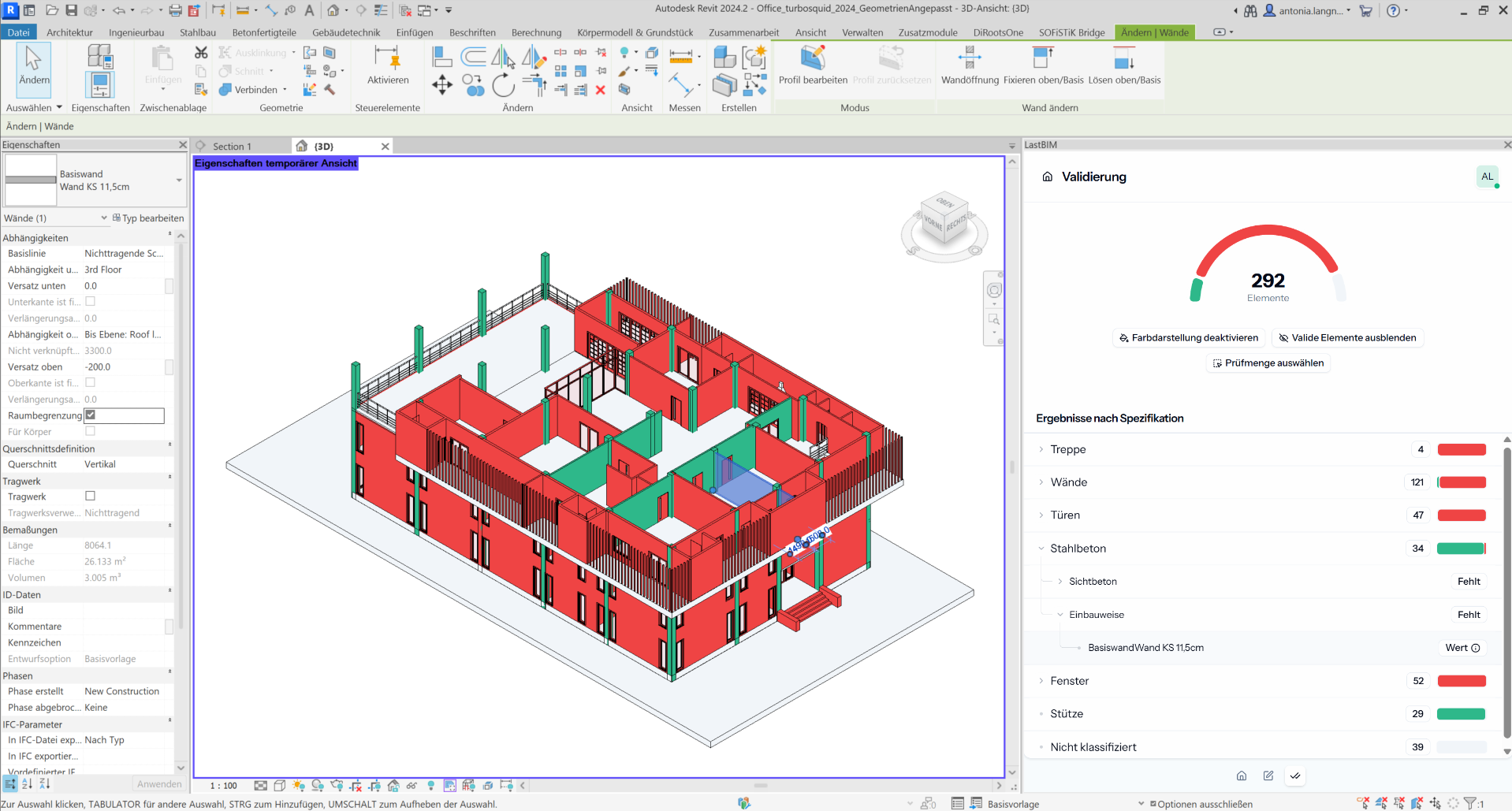Viewport: 1512px width, 811px height.
Task: Select the Profil bearbeiten tool
Action: (812, 58)
